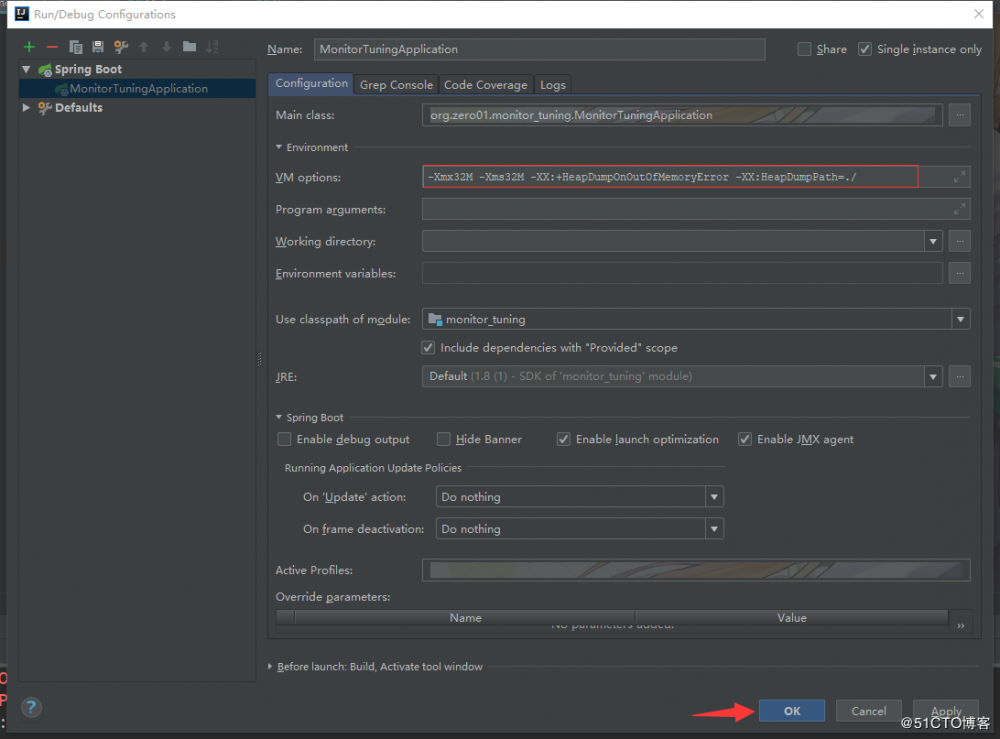Switch to the Grep Console tab
This screenshot has width=1000, height=739.
(x=396, y=85)
